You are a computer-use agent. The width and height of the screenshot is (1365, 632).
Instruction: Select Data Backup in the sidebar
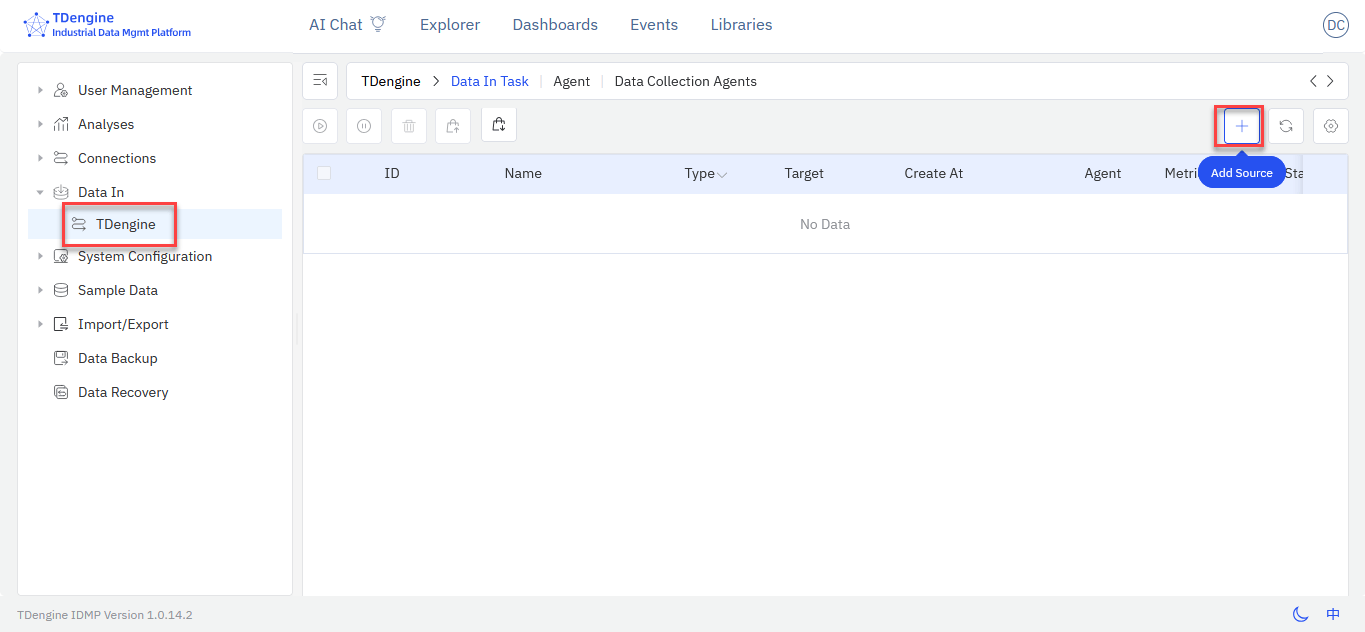point(117,358)
